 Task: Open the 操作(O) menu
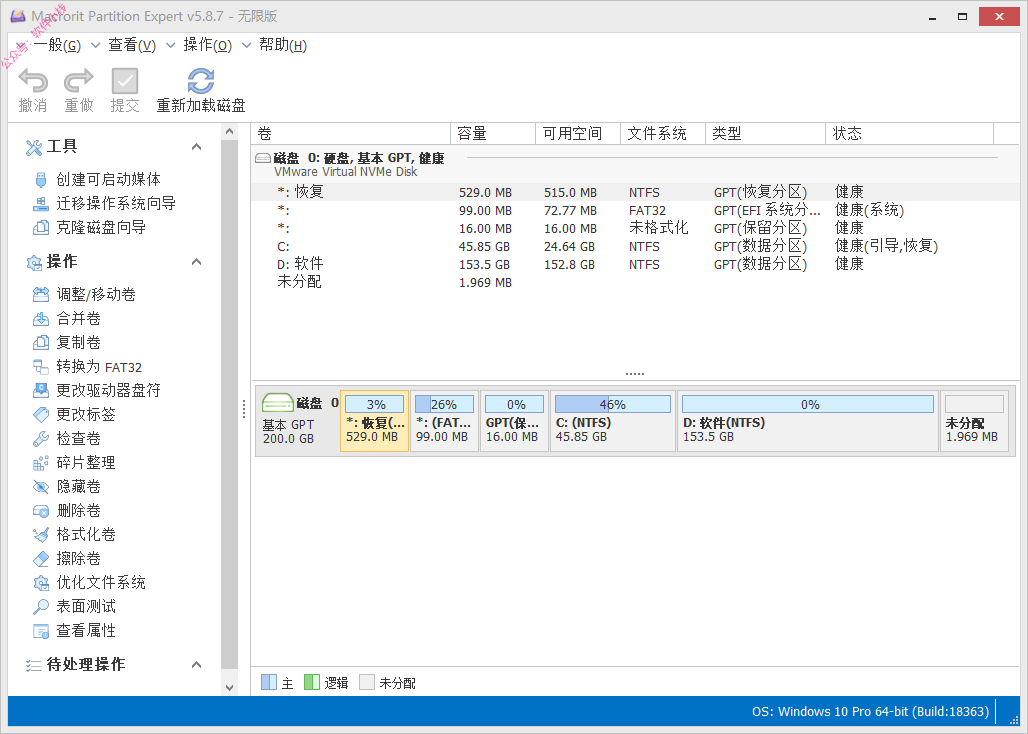207,45
